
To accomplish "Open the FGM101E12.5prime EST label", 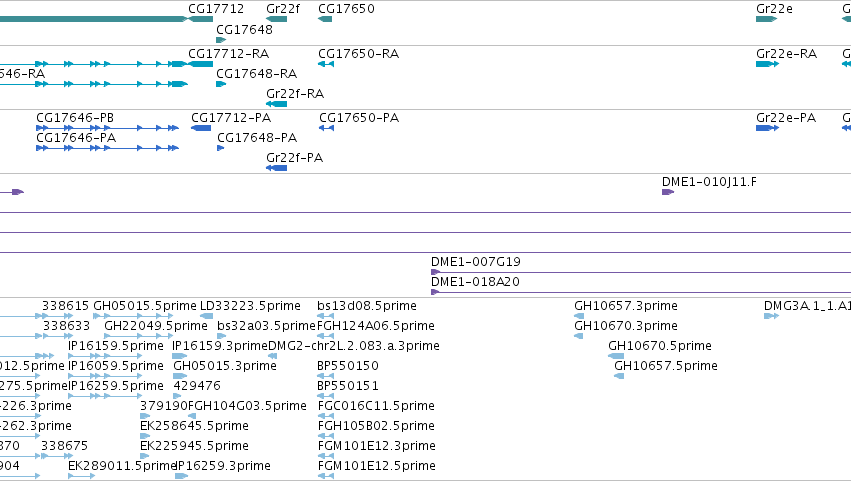I will point(377,466).
